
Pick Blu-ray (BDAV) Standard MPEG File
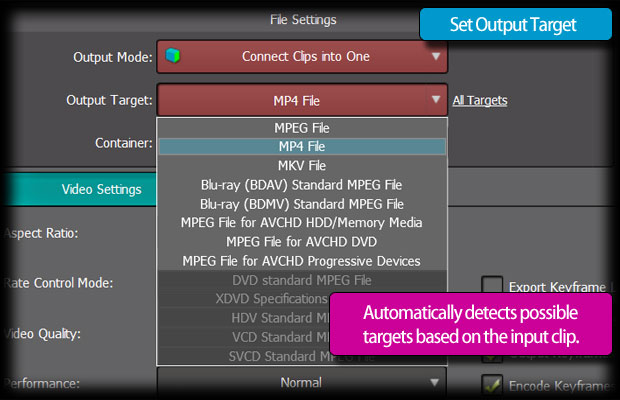click(x=302, y=185)
